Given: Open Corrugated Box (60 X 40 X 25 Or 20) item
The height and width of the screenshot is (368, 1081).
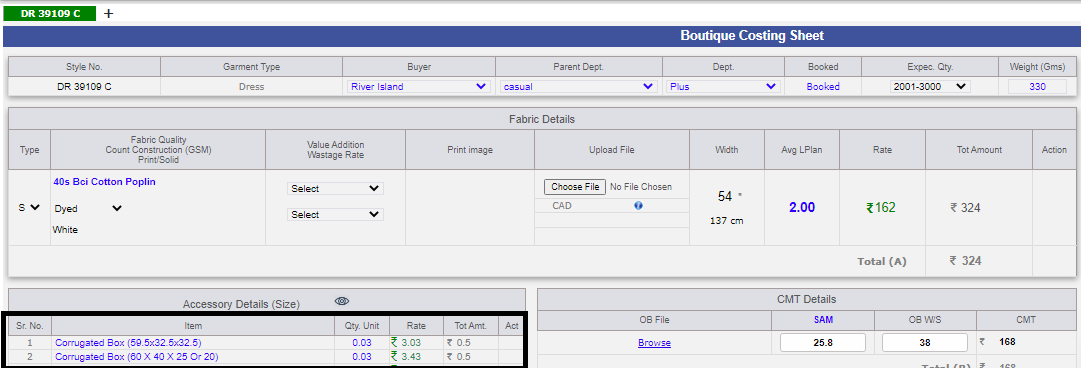Looking at the screenshot, I should (x=137, y=356).
